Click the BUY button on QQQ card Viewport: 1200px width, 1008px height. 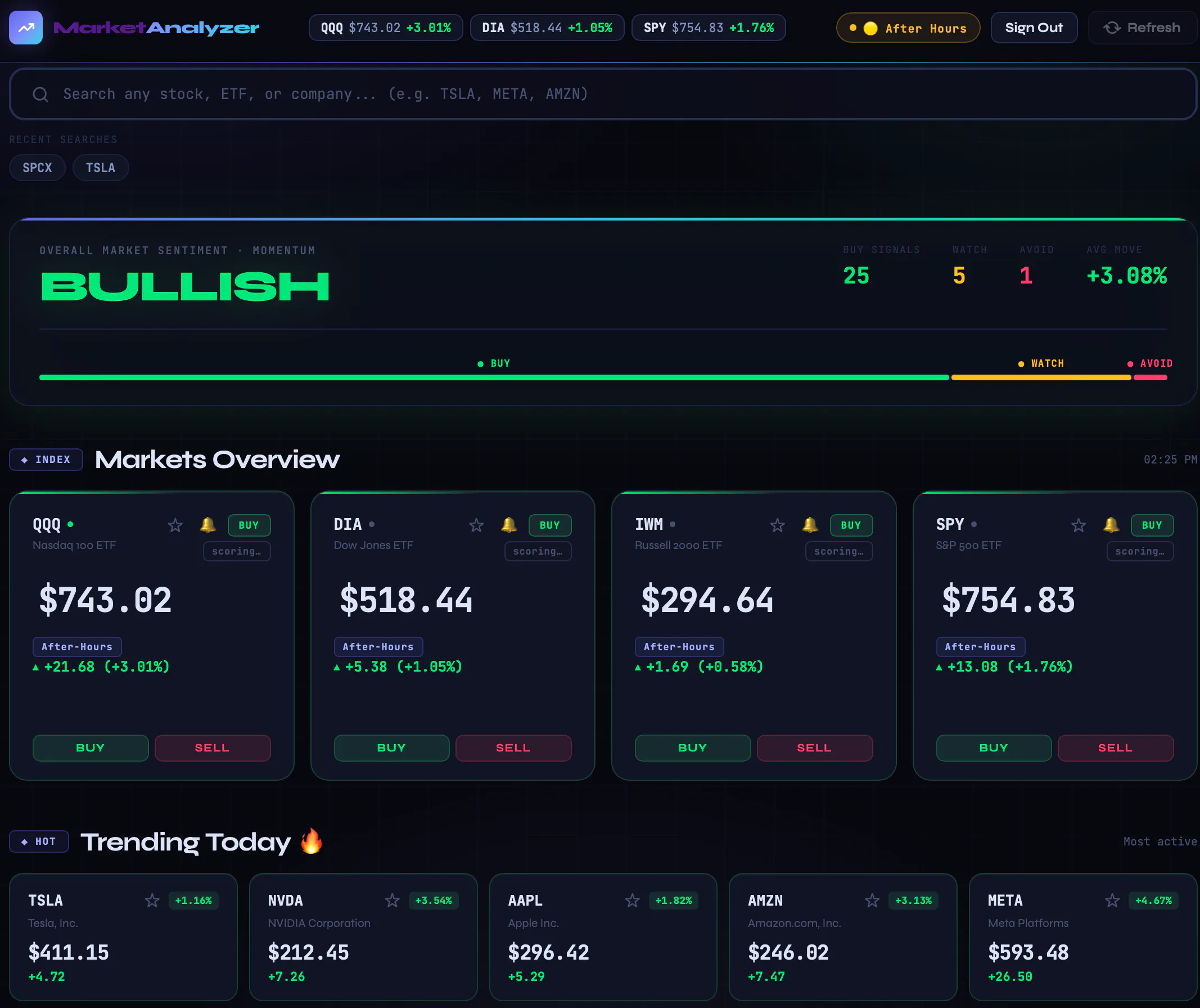click(x=91, y=748)
